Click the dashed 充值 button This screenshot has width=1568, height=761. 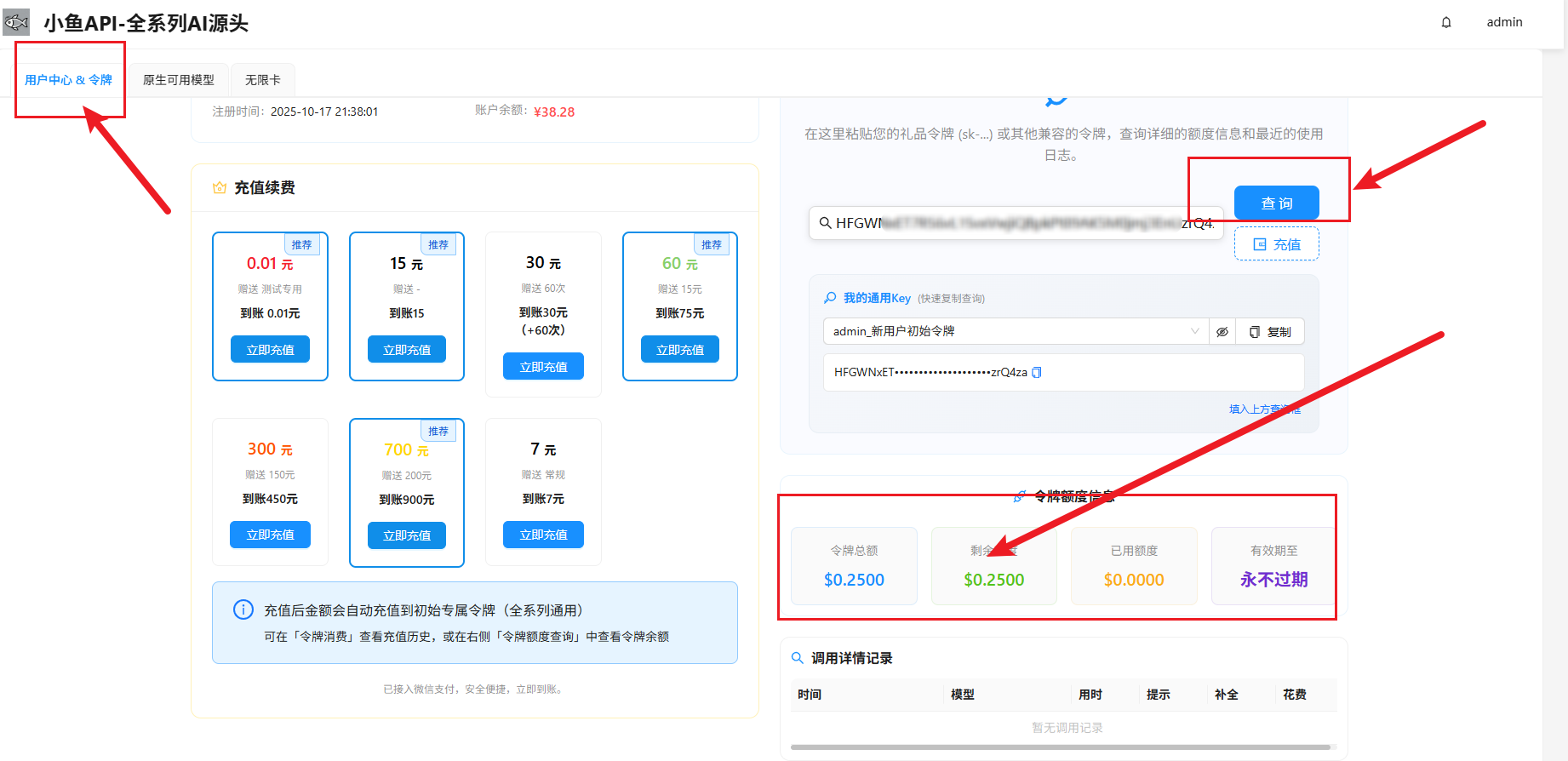1277,244
